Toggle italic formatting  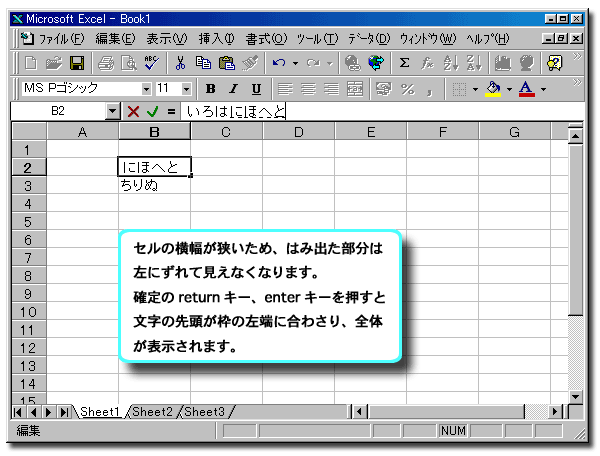coord(233,89)
